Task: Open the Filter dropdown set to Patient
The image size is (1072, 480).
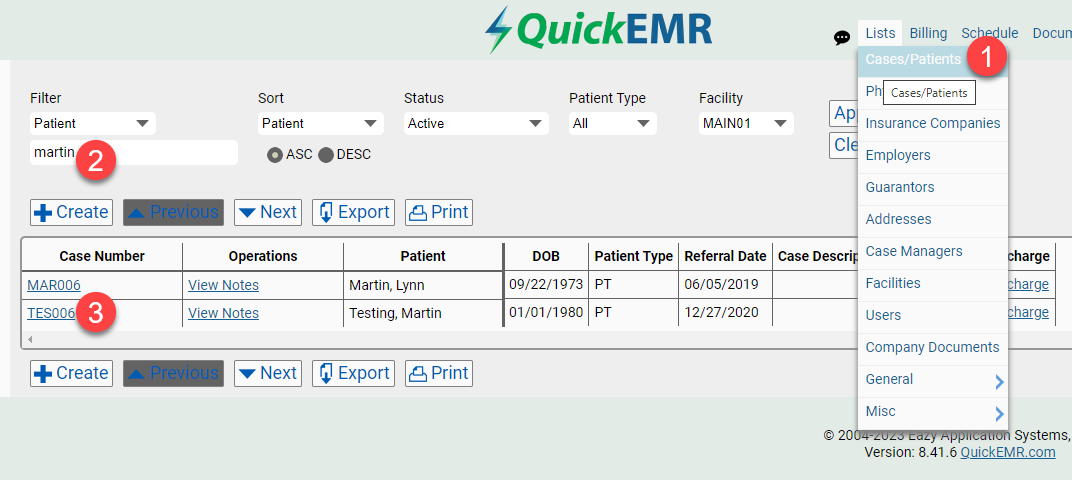Action: [x=93, y=124]
